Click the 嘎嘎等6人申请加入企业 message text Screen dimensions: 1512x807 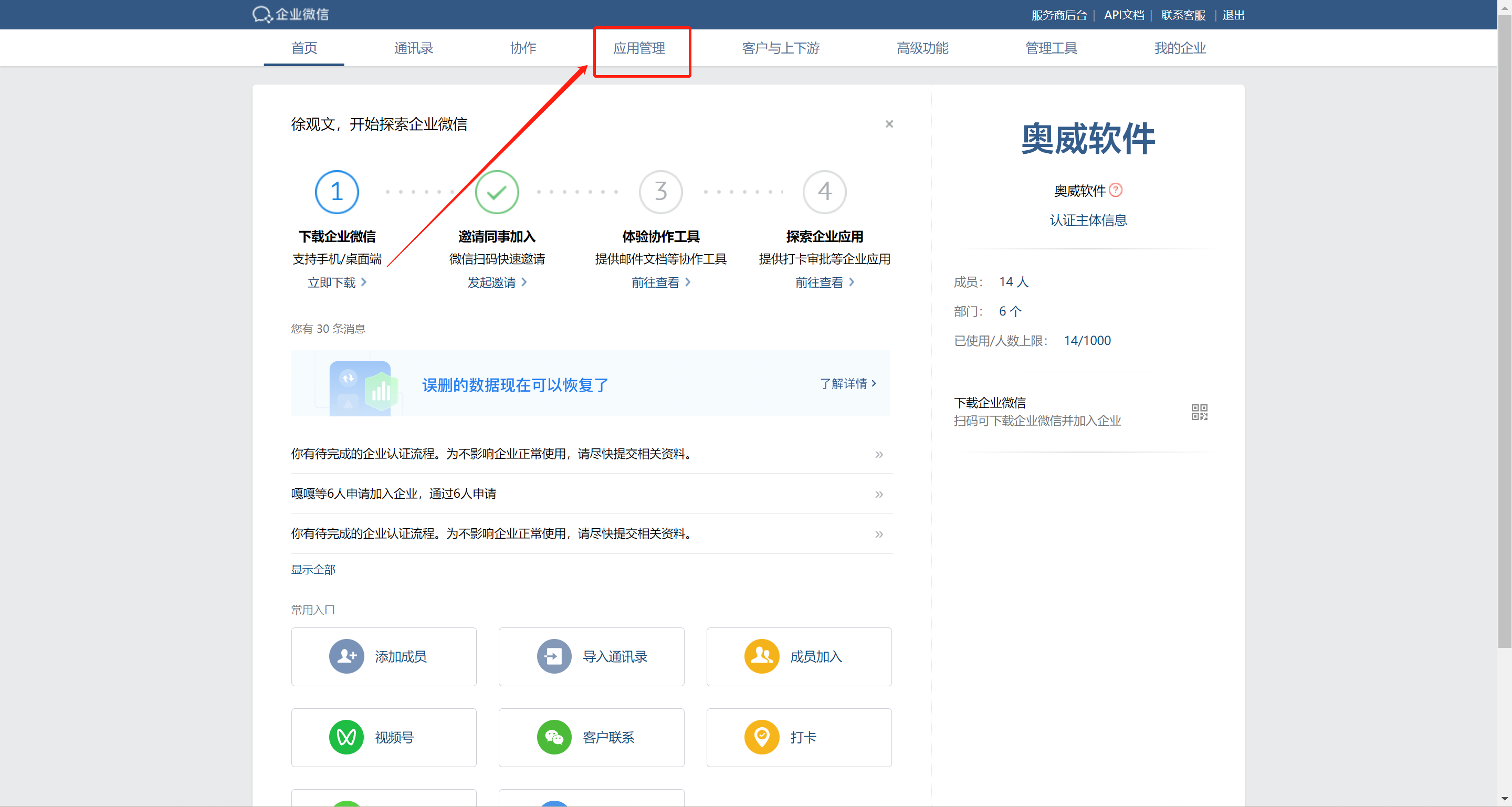coord(394,494)
